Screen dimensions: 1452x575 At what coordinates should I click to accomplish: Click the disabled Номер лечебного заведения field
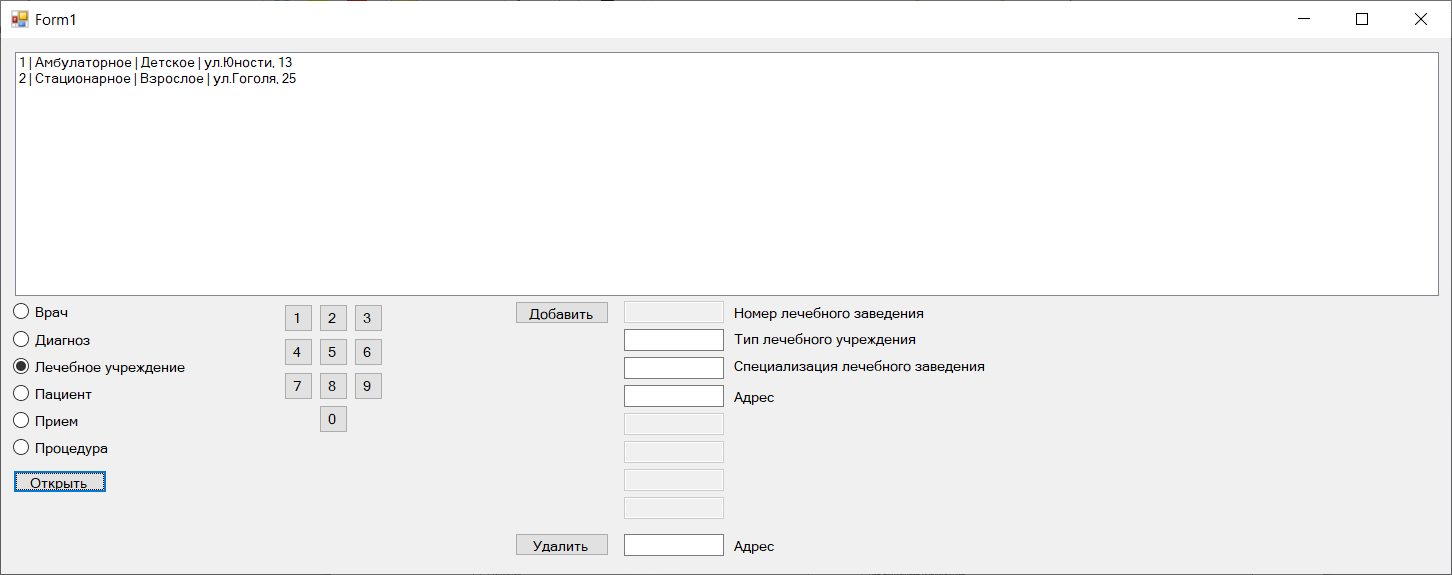tap(674, 312)
